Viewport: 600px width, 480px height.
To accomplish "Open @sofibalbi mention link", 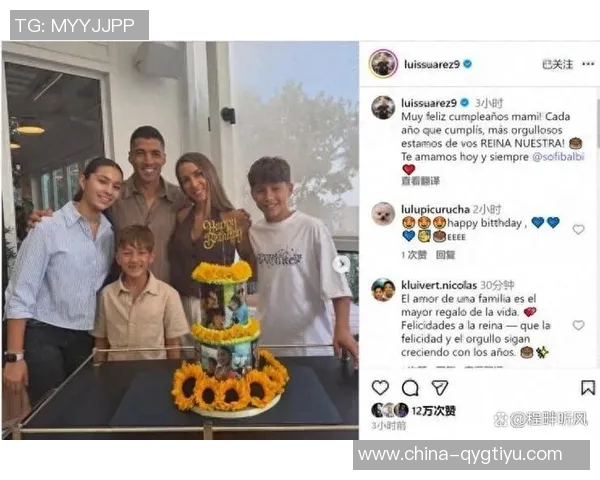I will click(x=558, y=157).
